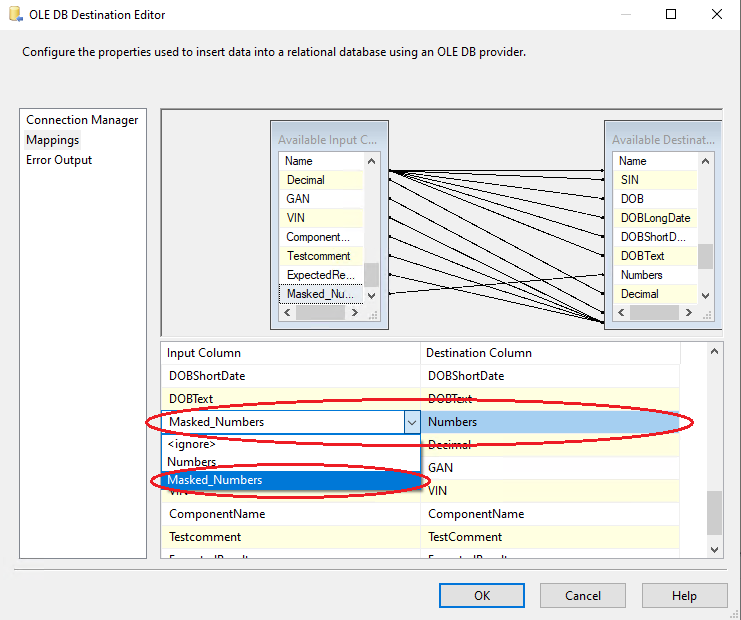741x620 pixels.
Task: Click the Numbers destination column cell
Action: tap(550, 422)
